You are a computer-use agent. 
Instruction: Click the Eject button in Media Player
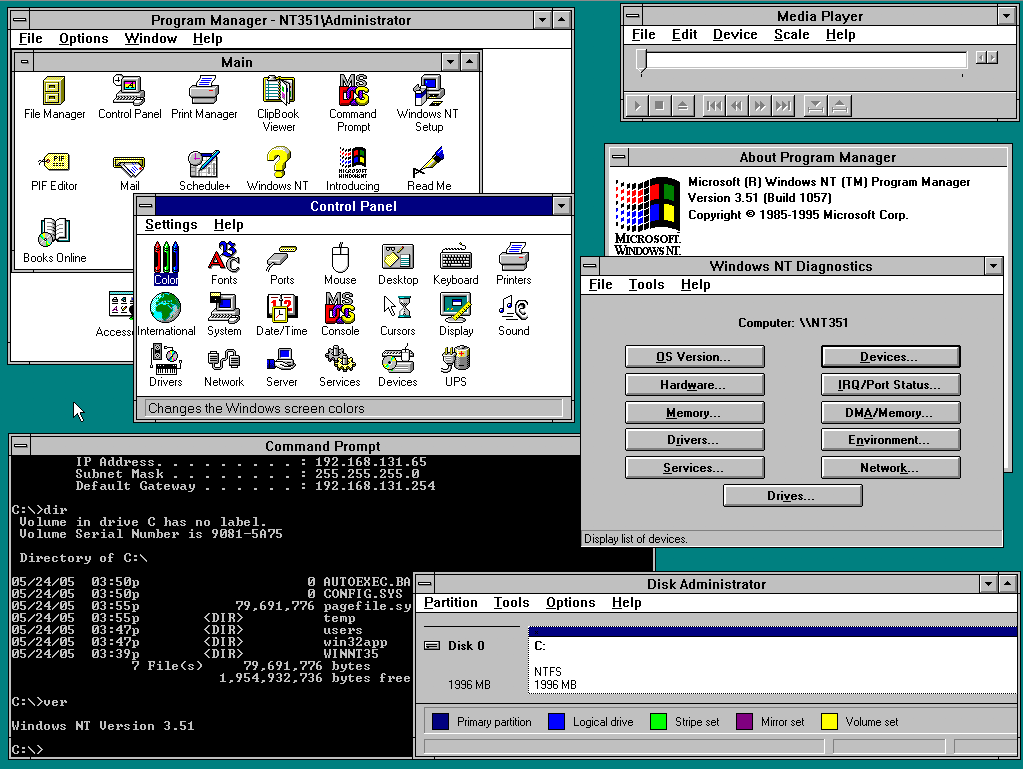click(x=683, y=105)
